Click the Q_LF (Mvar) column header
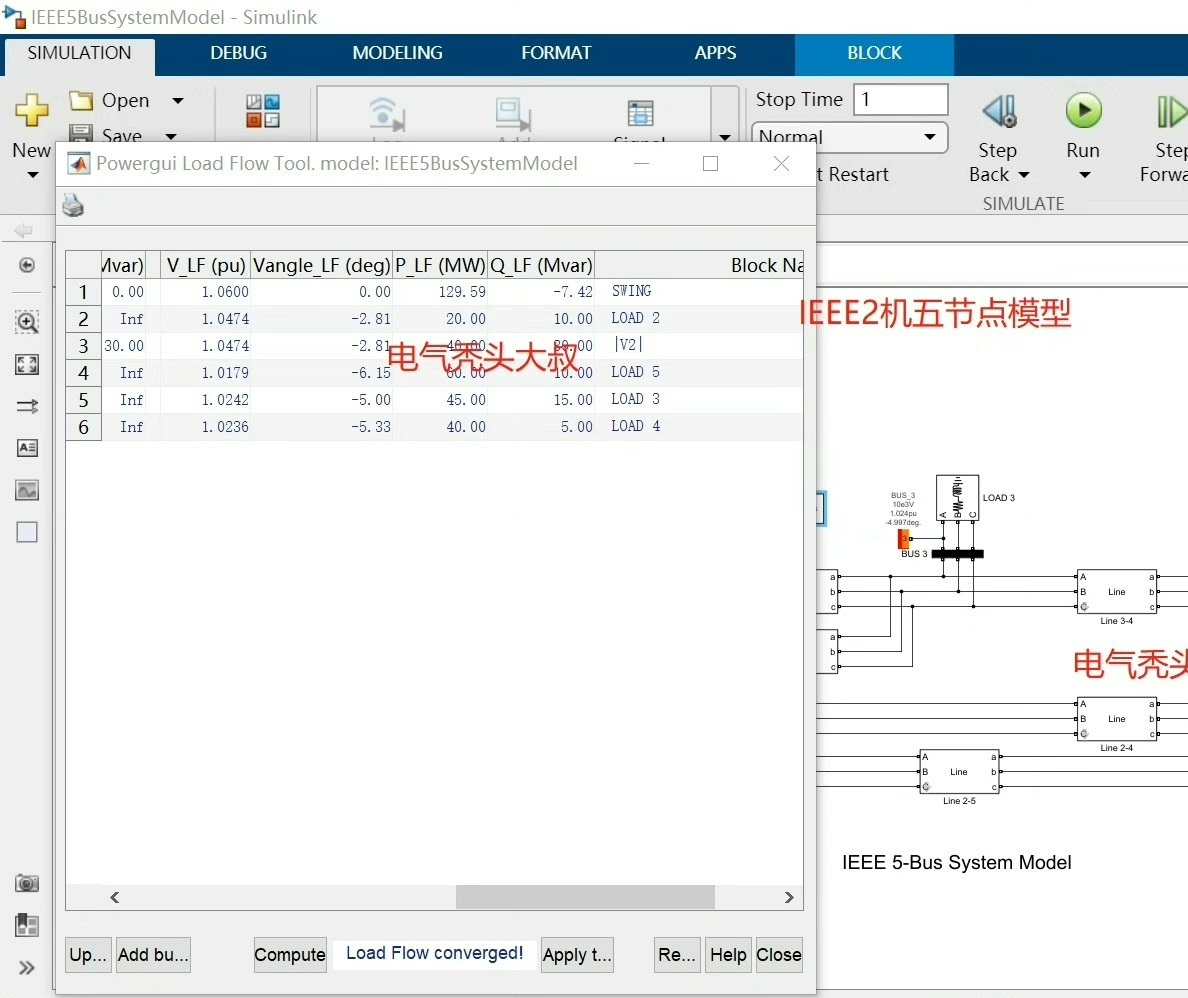Image resolution: width=1188 pixels, height=998 pixels. click(x=541, y=265)
